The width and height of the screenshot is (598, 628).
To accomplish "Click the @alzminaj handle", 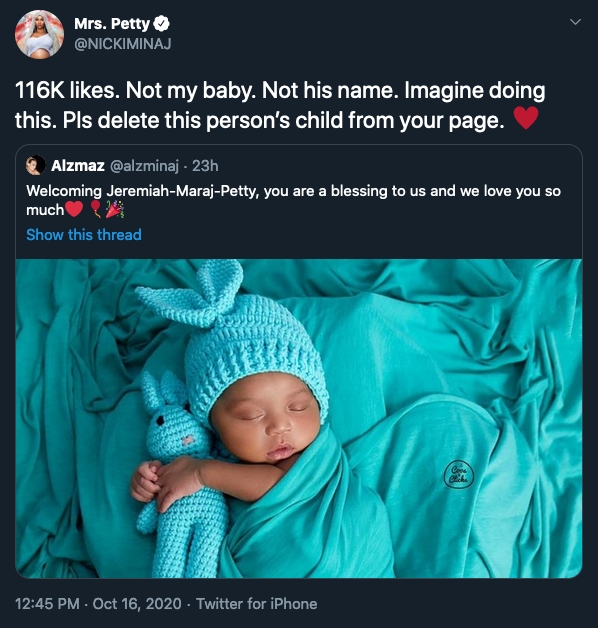I will coord(144,166).
